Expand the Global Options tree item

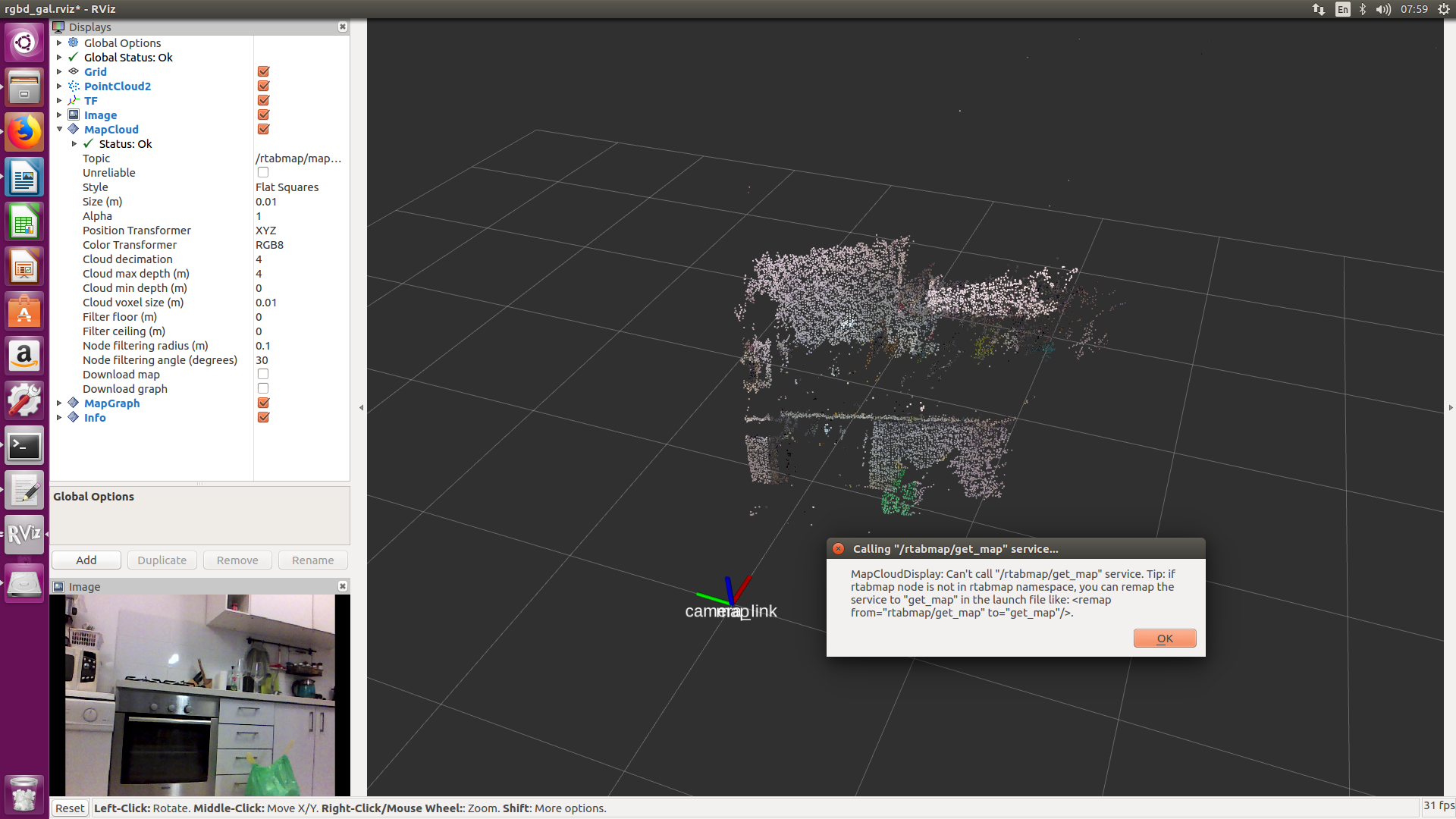[x=59, y=42]
